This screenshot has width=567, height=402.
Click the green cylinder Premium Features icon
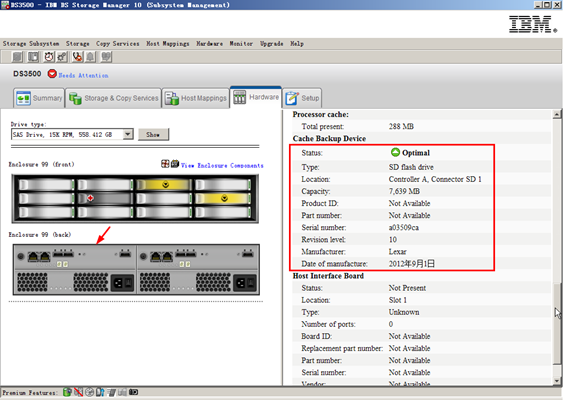[x=67, y=392]
